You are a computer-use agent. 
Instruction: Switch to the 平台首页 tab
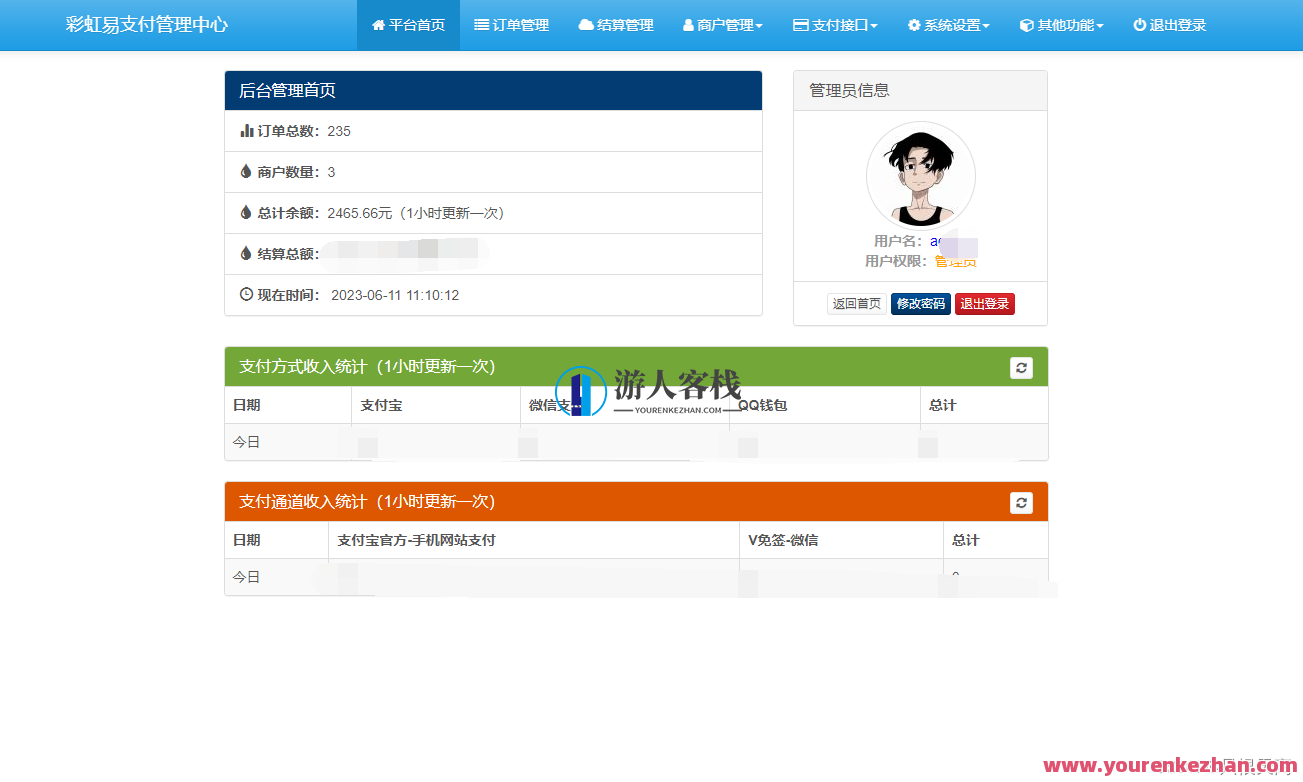(408, 25)
